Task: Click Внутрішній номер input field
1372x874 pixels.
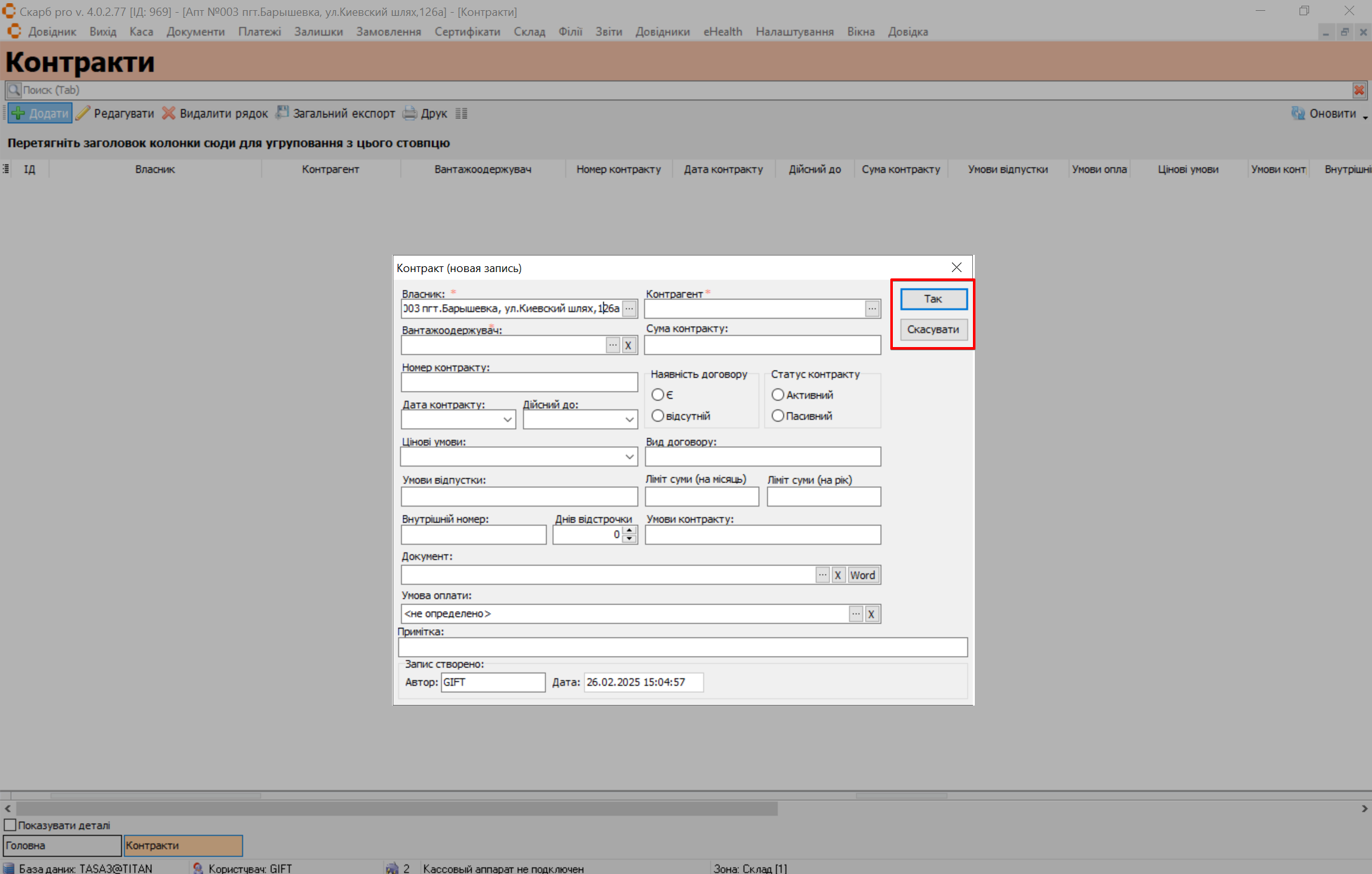Action: [x=473, y=535]
